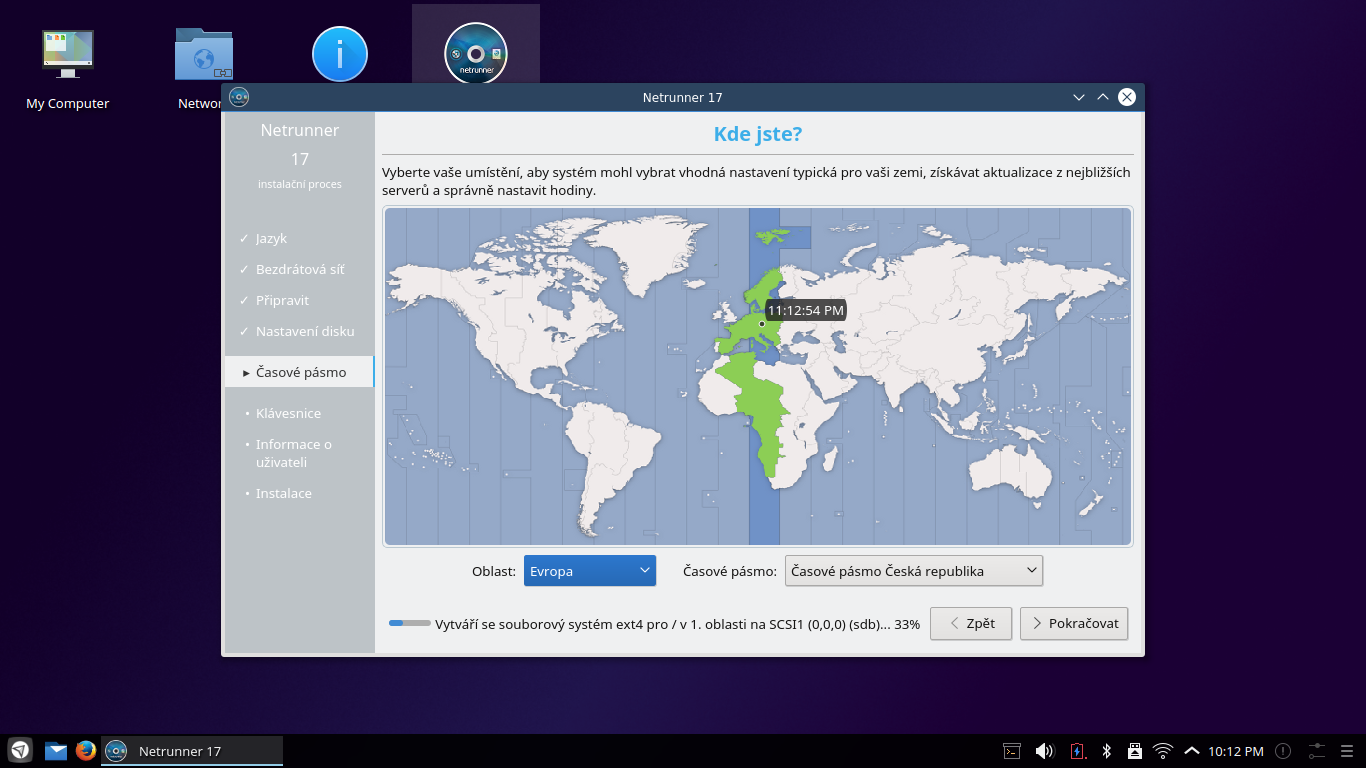The width and height of the screenshot is (1366, 768).
Task: Select the Časové pásmo step
Action: [x=300, y=372]
